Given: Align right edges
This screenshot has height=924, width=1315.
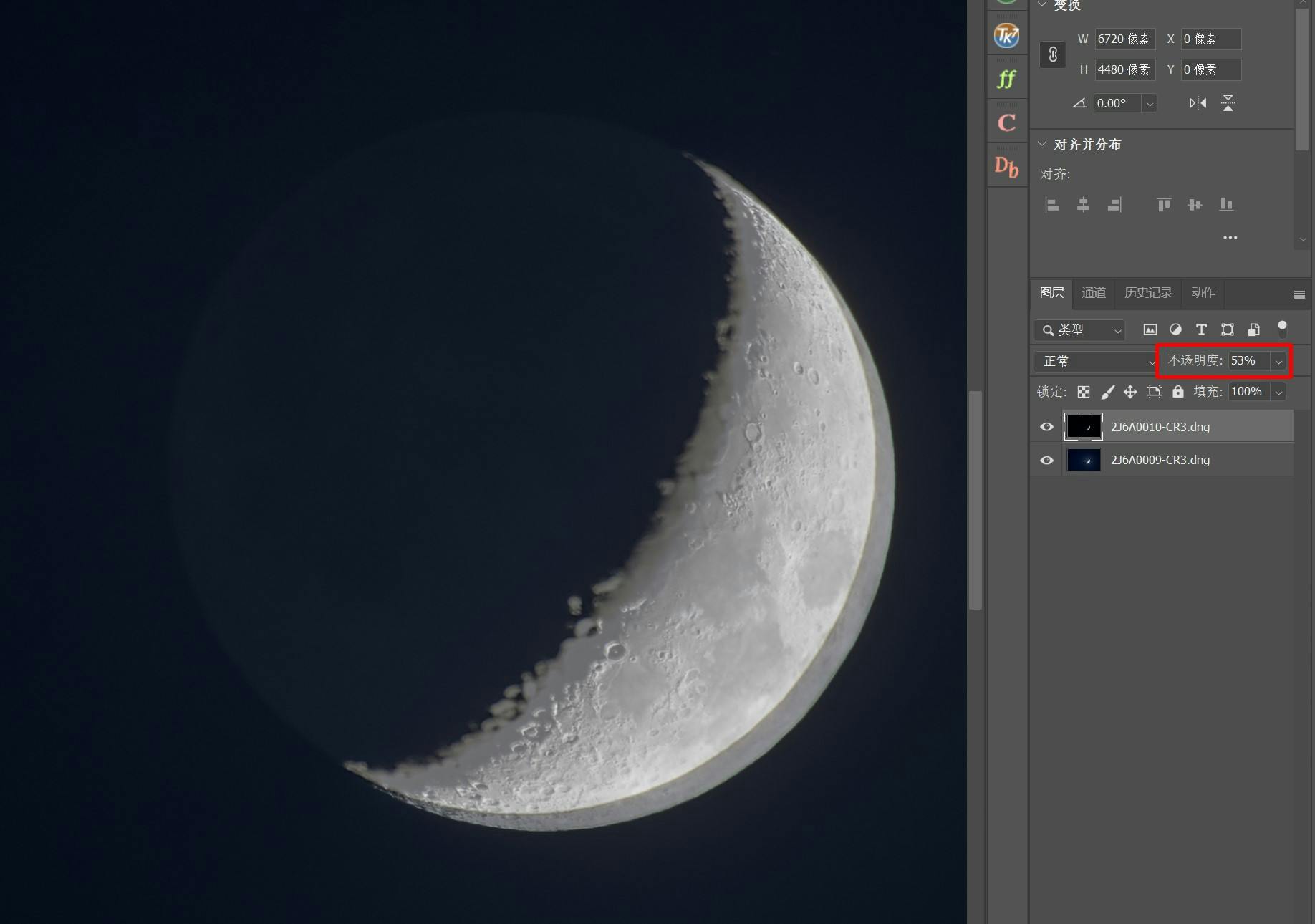Looking at the screenshot, I should pyautogui.click(x=1114, y=205).
